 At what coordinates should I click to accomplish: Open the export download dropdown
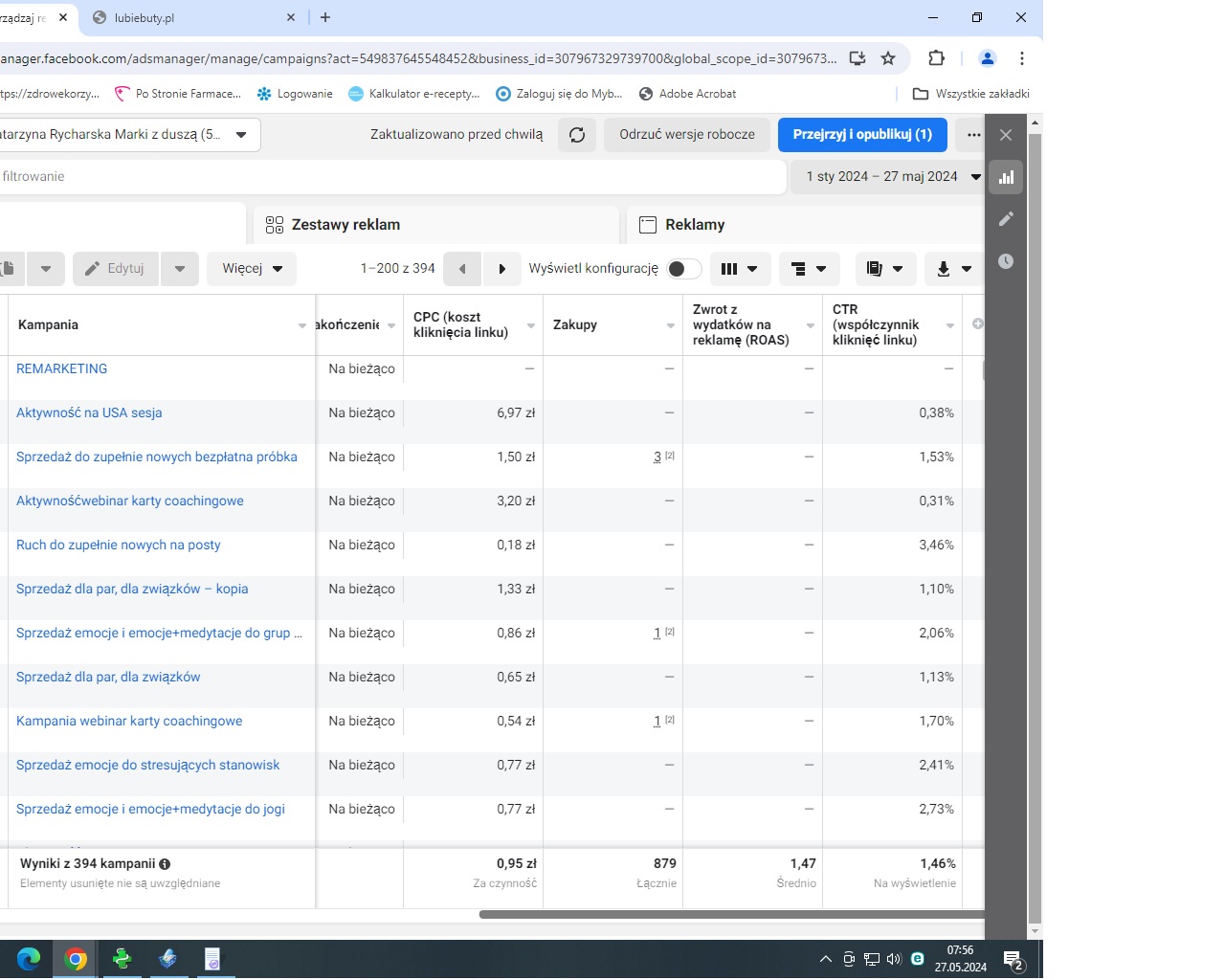click(x=954, y=269)
